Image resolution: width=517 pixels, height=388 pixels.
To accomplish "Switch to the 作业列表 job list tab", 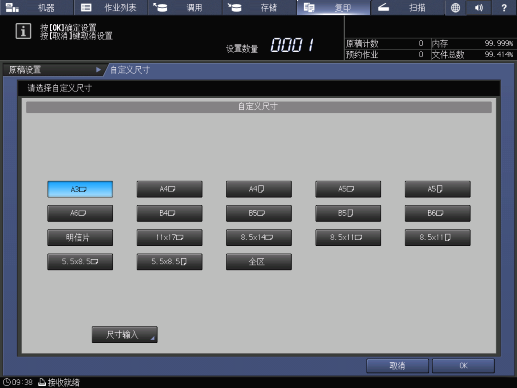I will tap(111, 8).
